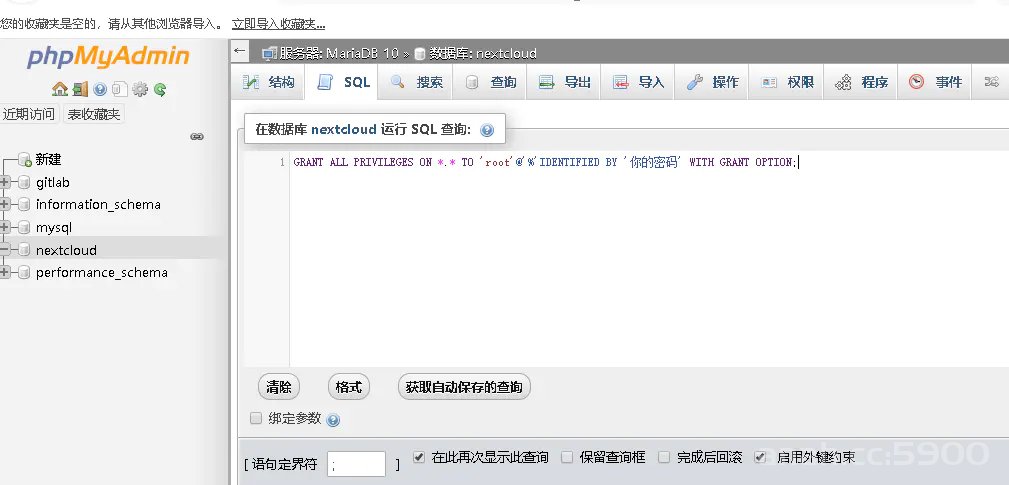
Task: Switch to the 操作 tab
Action: (x=712, y=82)
